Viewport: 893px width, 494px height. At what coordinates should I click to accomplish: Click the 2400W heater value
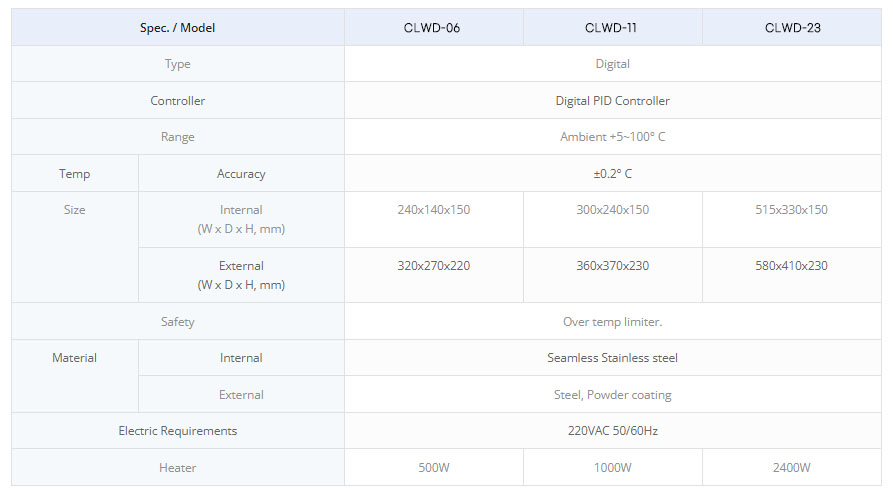[x=791, y=468]
